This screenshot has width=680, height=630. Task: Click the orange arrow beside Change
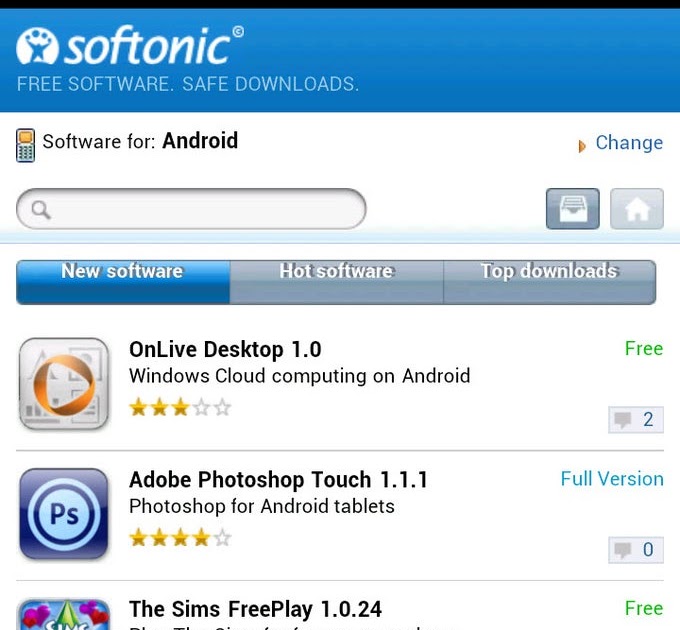(582, 146)
